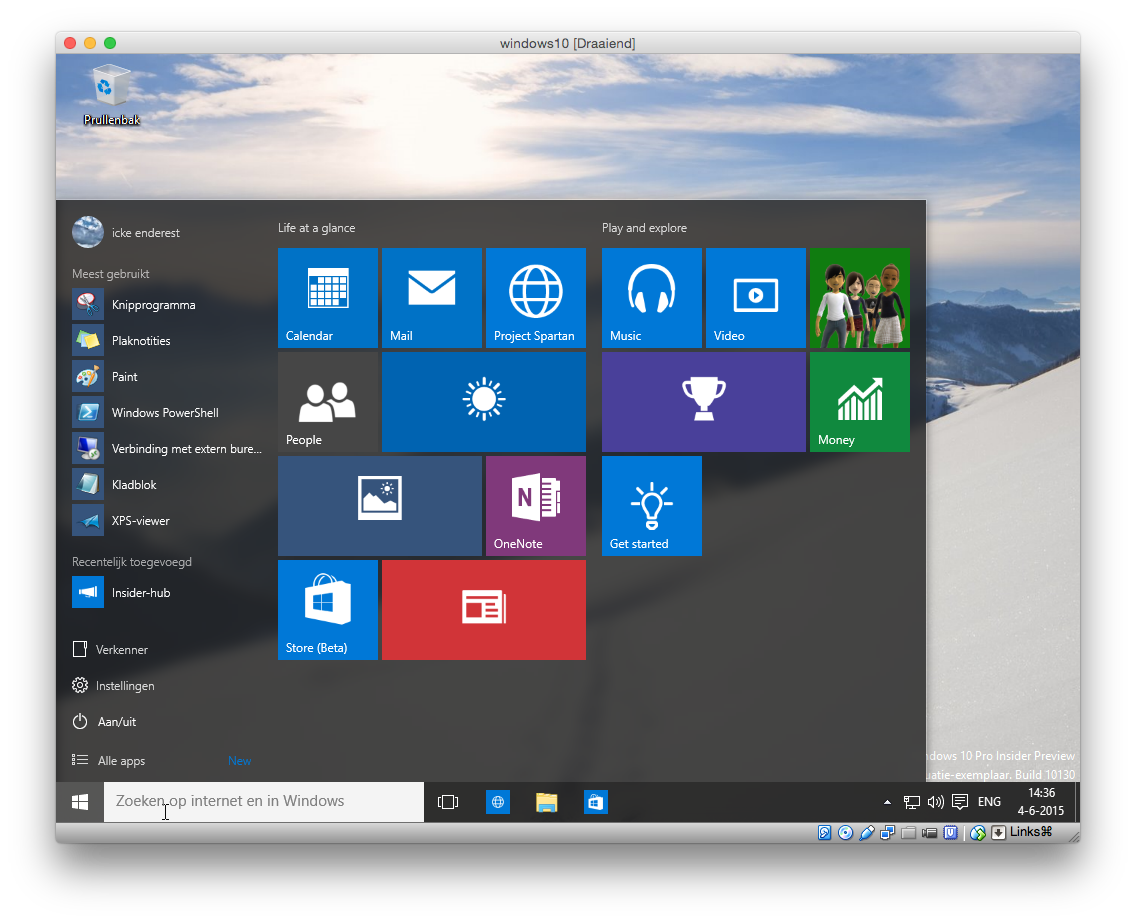The width and height of the screenshot is (1136, 923).
Task: Open Verkenner file explorer
Action: click(x=121, y=650)
